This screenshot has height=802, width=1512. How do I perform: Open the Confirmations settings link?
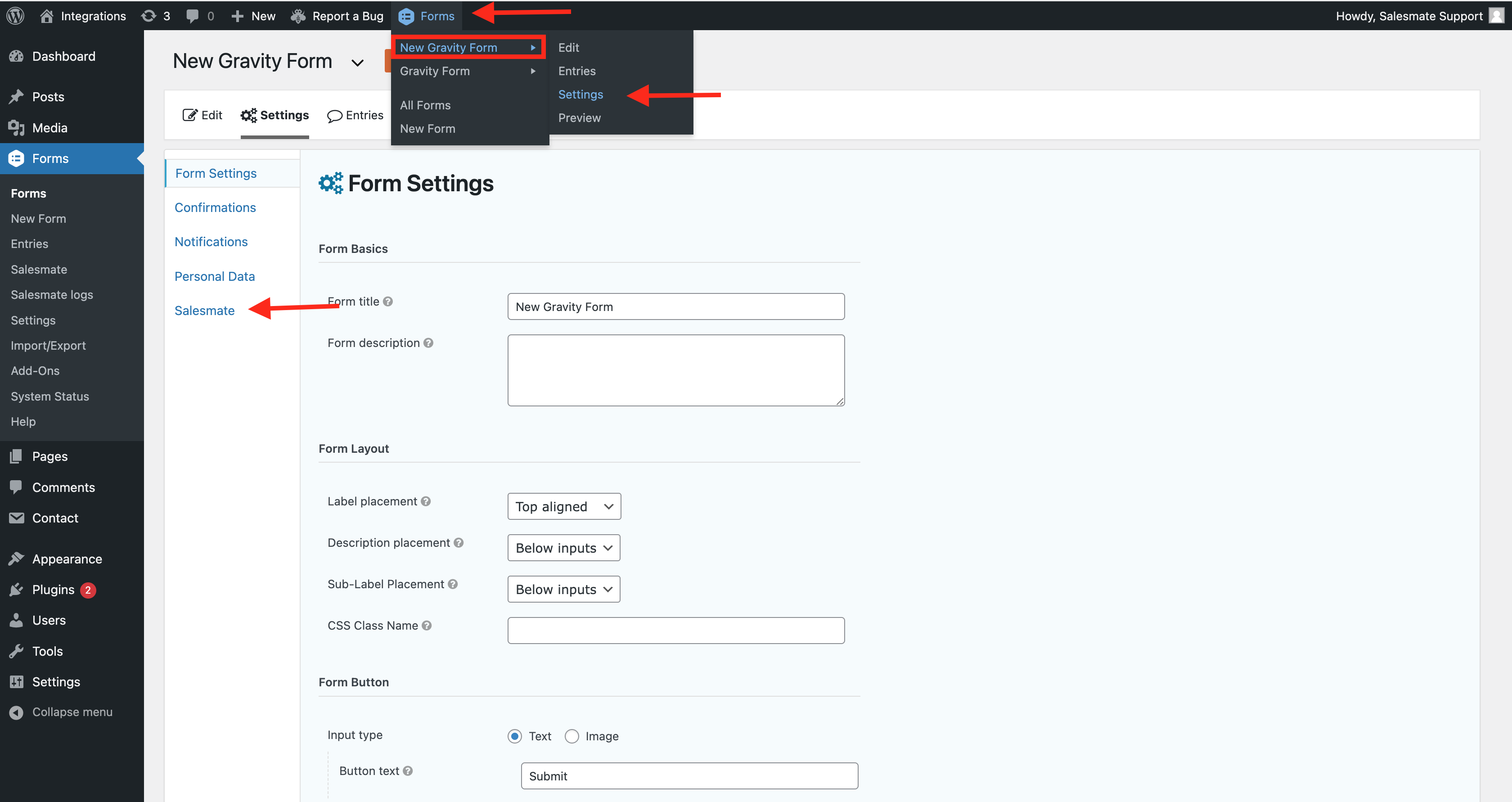pos(215,207)
